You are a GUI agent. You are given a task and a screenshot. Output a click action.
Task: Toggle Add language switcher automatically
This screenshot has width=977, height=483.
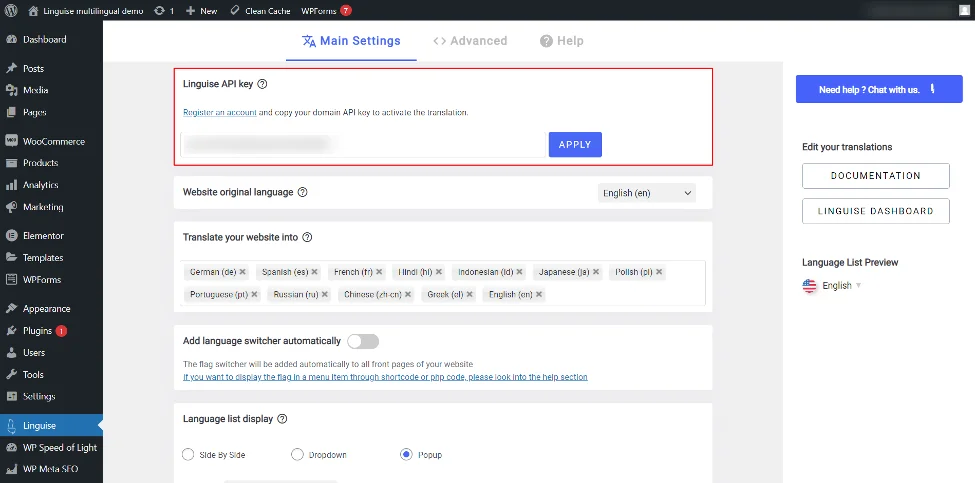pyautogui.click(x=363, y=341)
